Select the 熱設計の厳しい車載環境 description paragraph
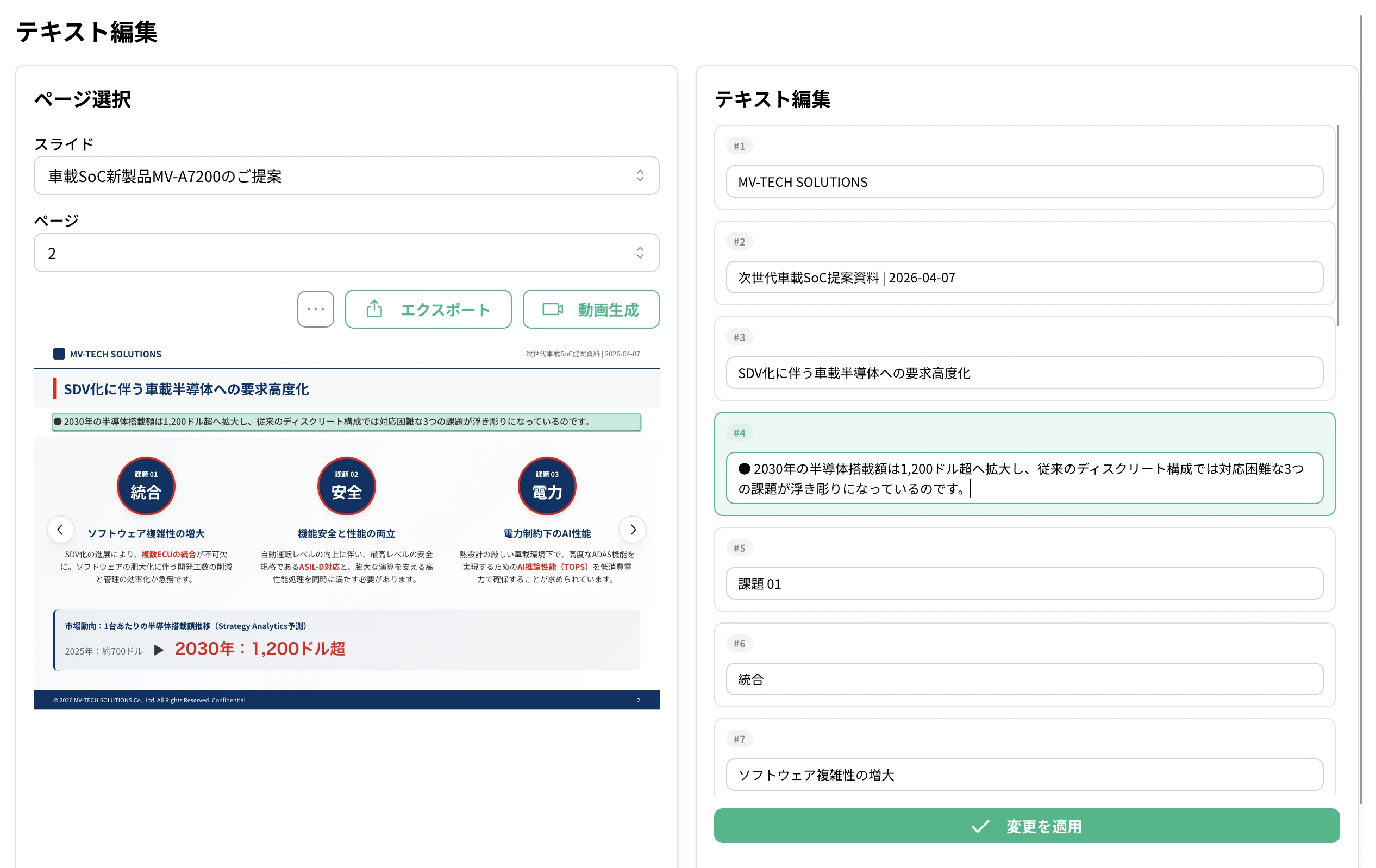The image size is (1376, 868). click(x=547, y=567)
